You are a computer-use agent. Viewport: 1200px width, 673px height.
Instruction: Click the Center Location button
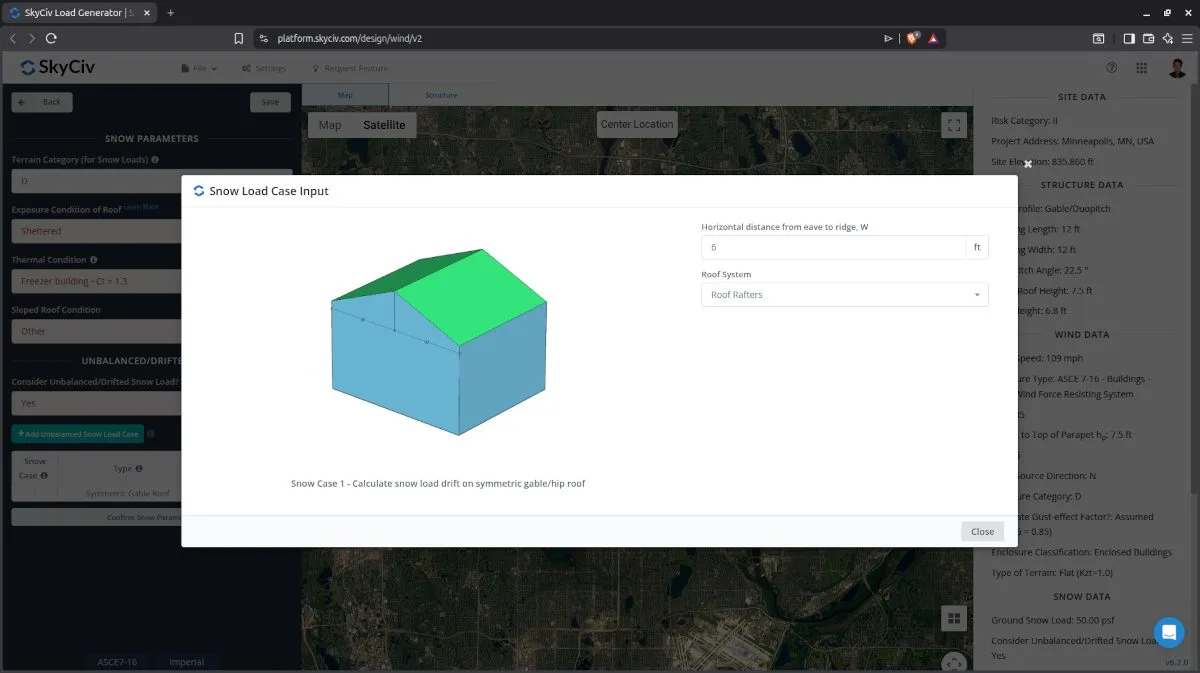[637, 124]
